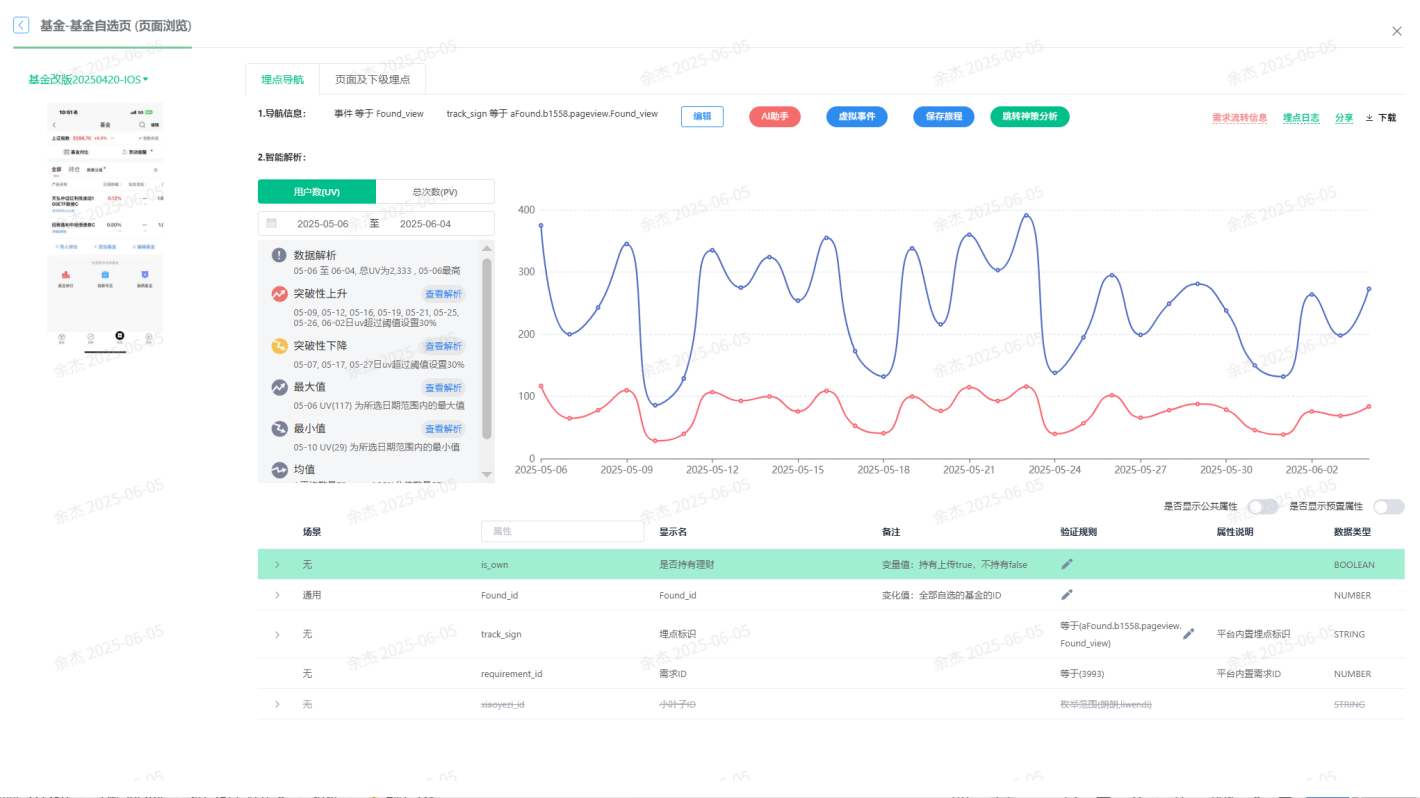The width and height of the screenshot is (1420, 798).
Task: Open the 需求流转信息 link
Action: click(x=1240, y=117)
